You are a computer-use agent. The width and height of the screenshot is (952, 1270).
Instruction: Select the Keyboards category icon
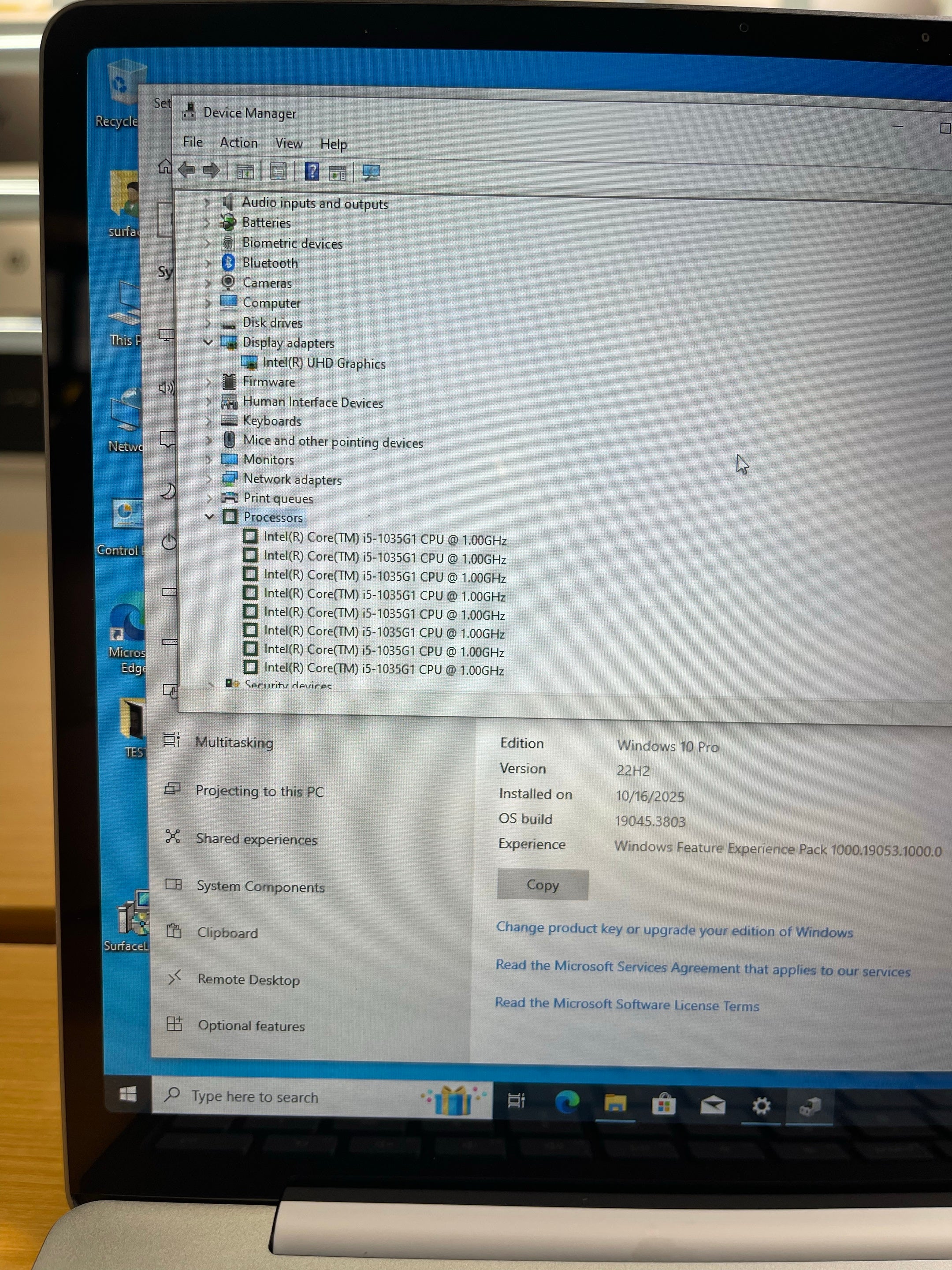click(x=229, y=420)
